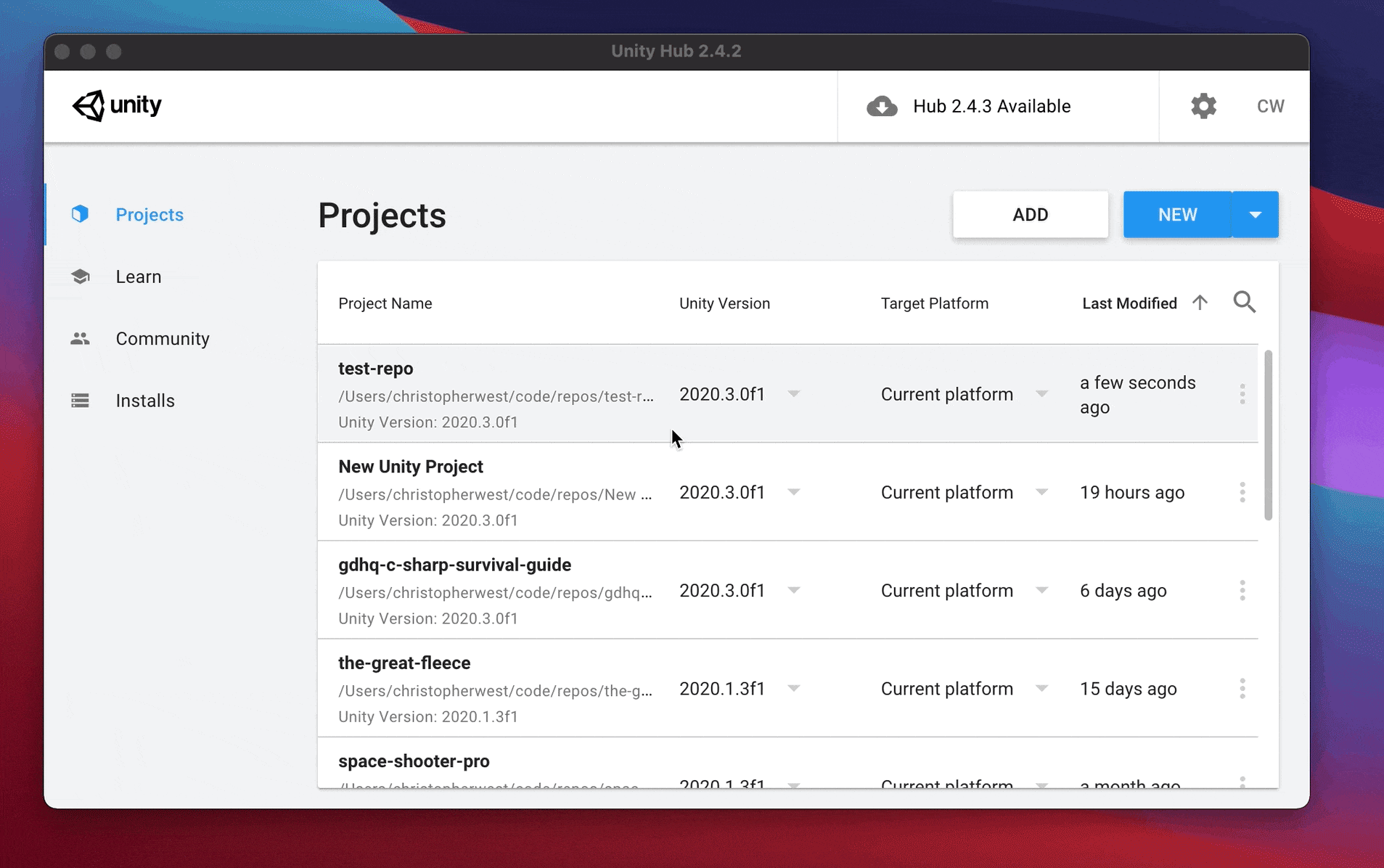Open the three-dot menu for New Unity Project
Image resolution: width=1384 pixels, height=868 pixels.
pyautogui.click(x=1242, y=492)
